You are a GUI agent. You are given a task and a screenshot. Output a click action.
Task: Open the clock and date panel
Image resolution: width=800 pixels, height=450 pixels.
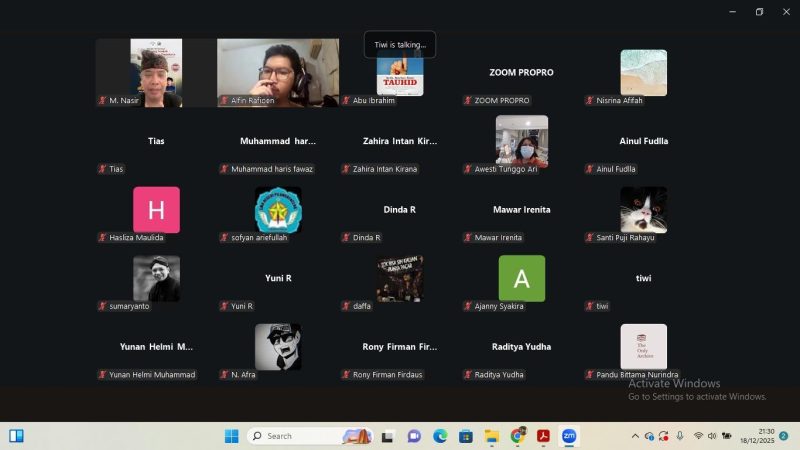click(x=756, y=436)
